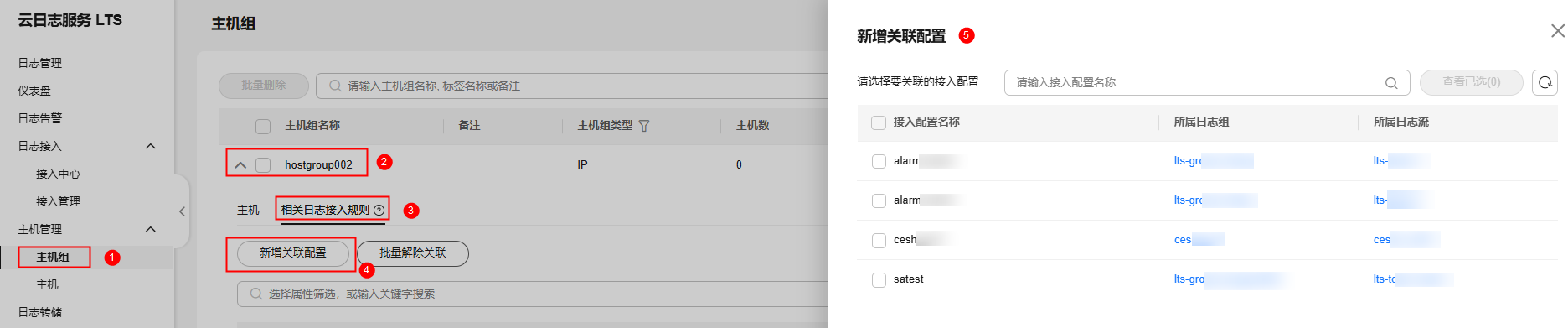Click the search magnifier in the access config field
Screen dimensions: 1568x328
[1391, 83]
